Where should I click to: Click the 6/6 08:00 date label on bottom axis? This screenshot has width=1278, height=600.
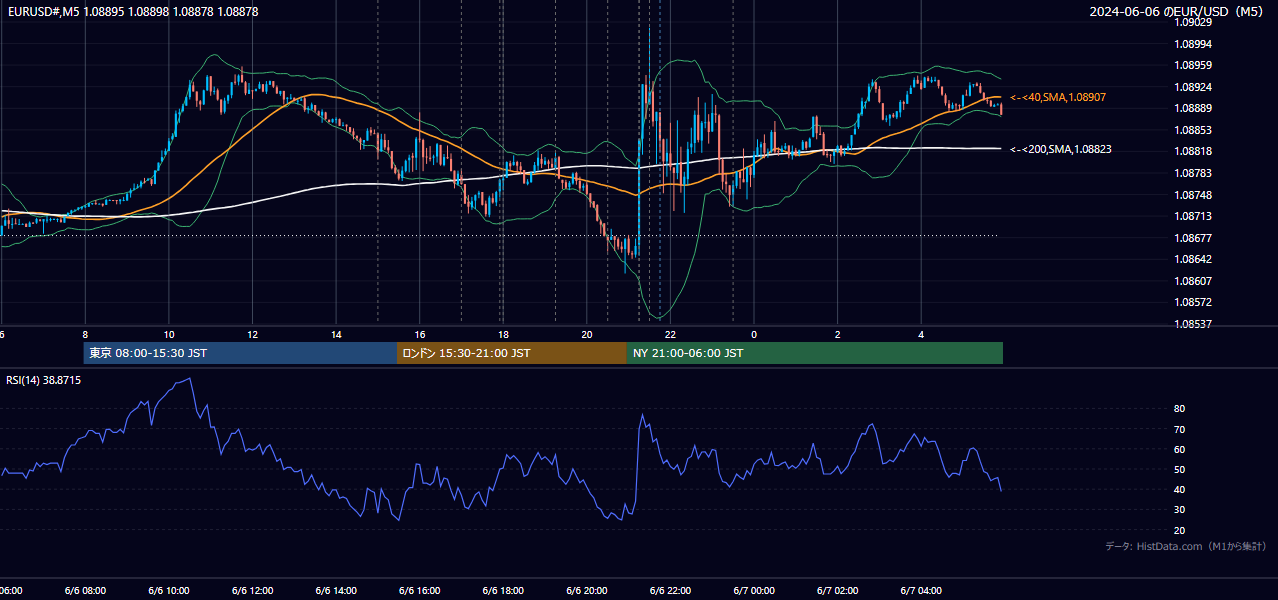pos(85,591)
